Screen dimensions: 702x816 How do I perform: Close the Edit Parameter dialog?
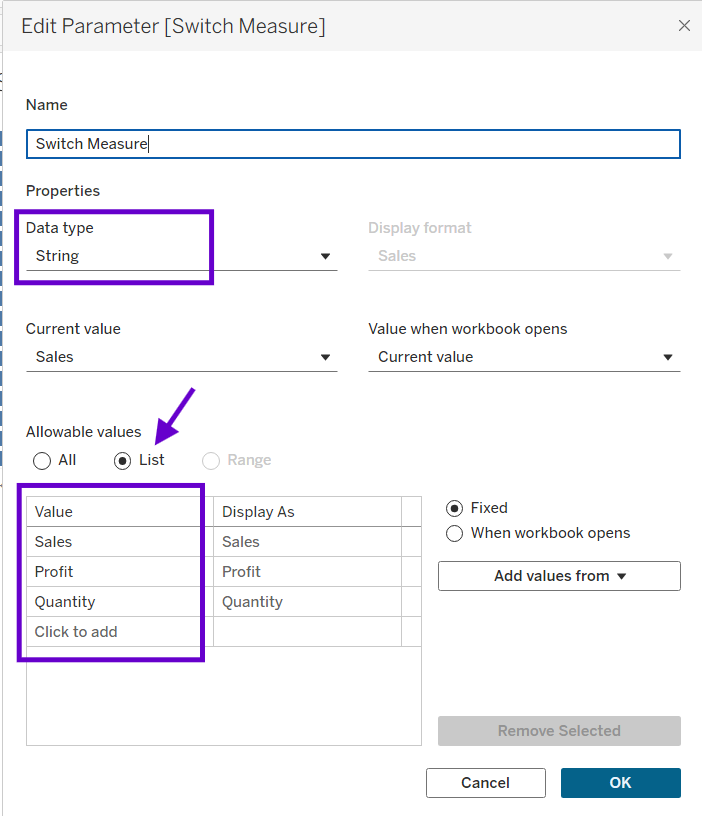pos(684,26)
